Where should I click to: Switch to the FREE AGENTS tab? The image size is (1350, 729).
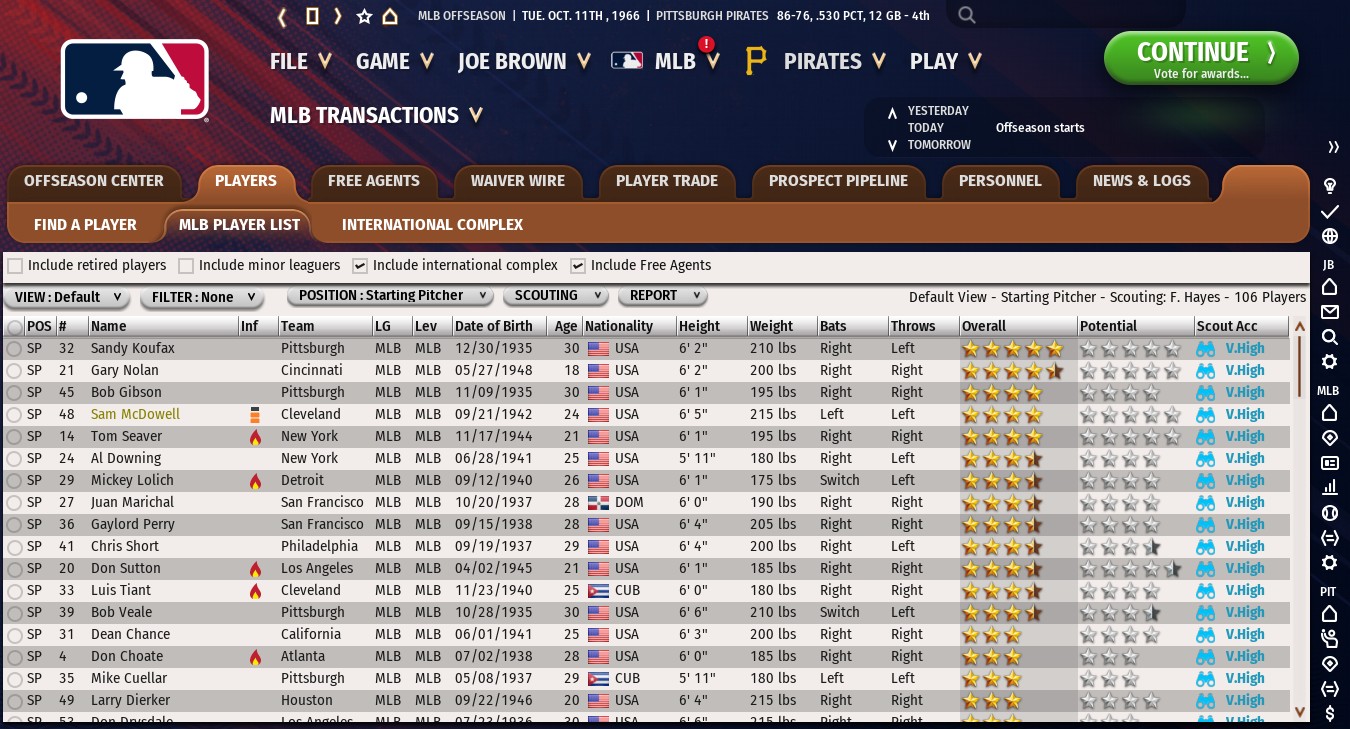pos(373,181)
